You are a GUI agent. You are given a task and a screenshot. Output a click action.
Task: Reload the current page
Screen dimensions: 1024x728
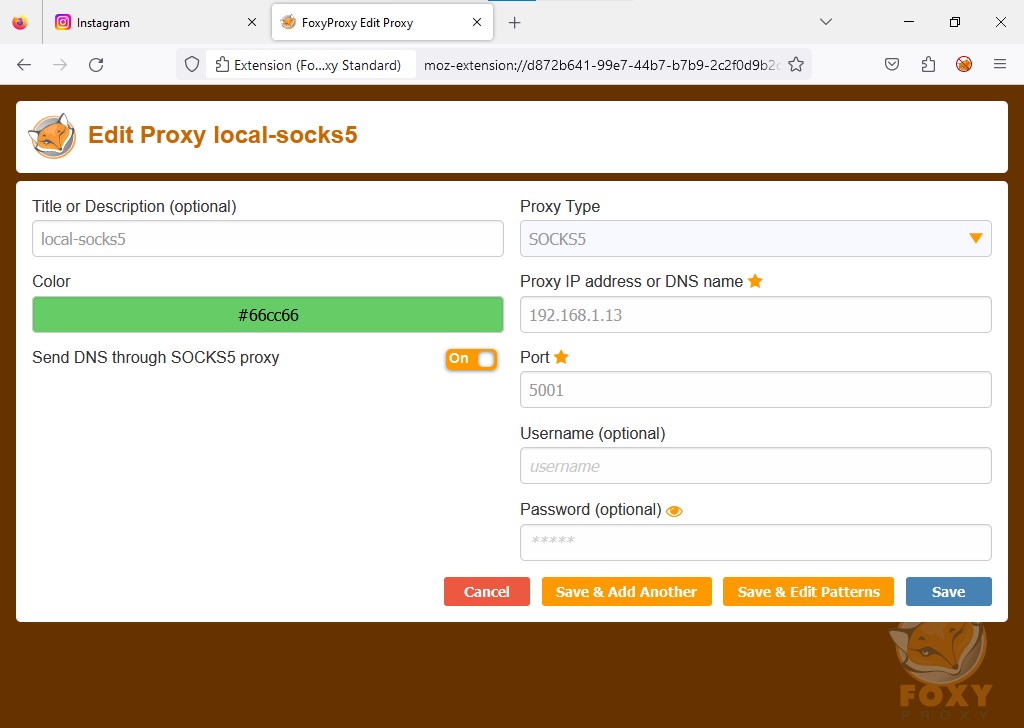pos(96,65)
